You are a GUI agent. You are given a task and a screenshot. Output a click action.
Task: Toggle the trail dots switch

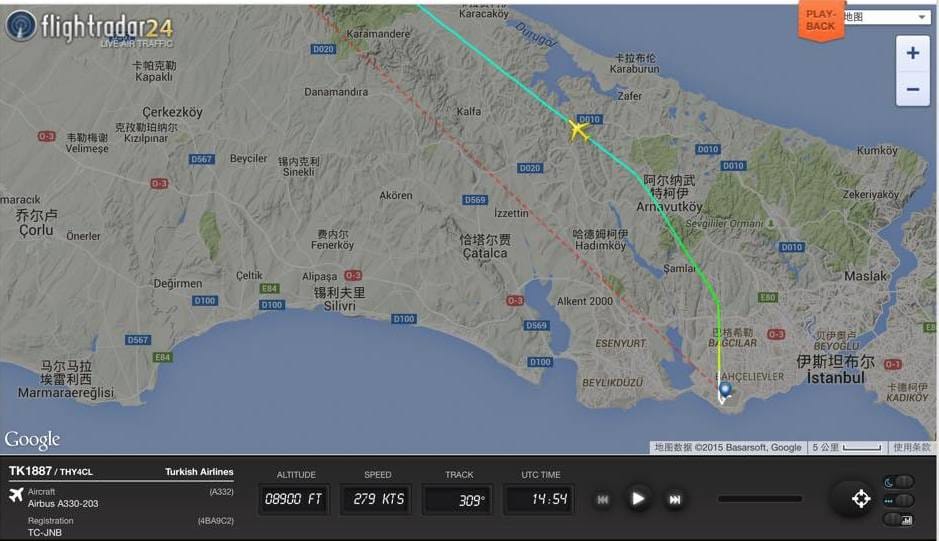(899, 500)
